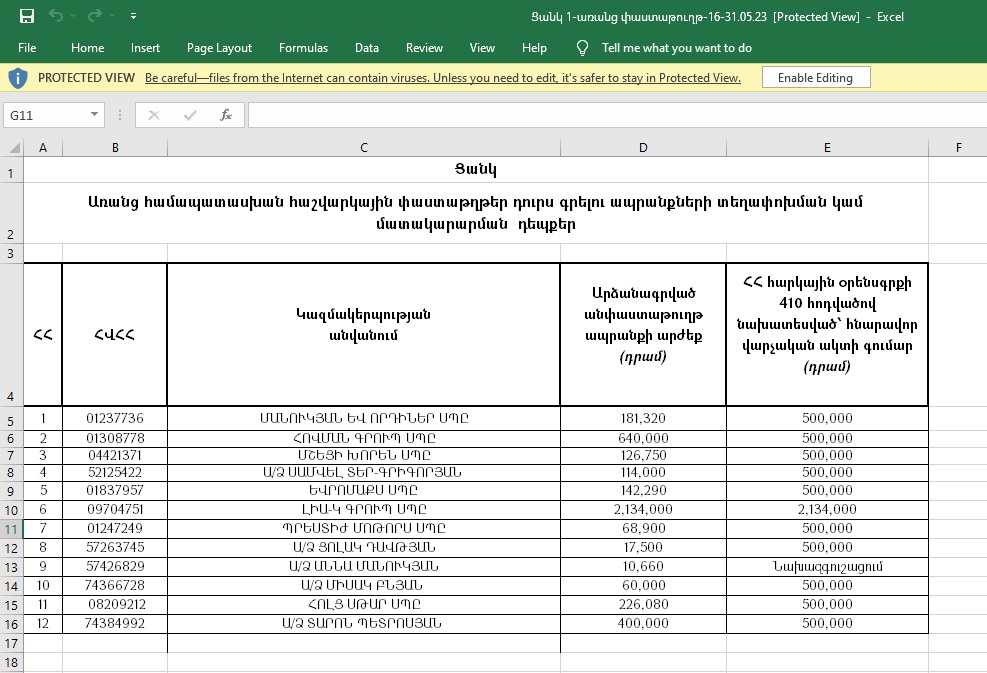Click the Enable Editing button
The width and height of the screenshot is (987, 673).
tap(815, 78)
